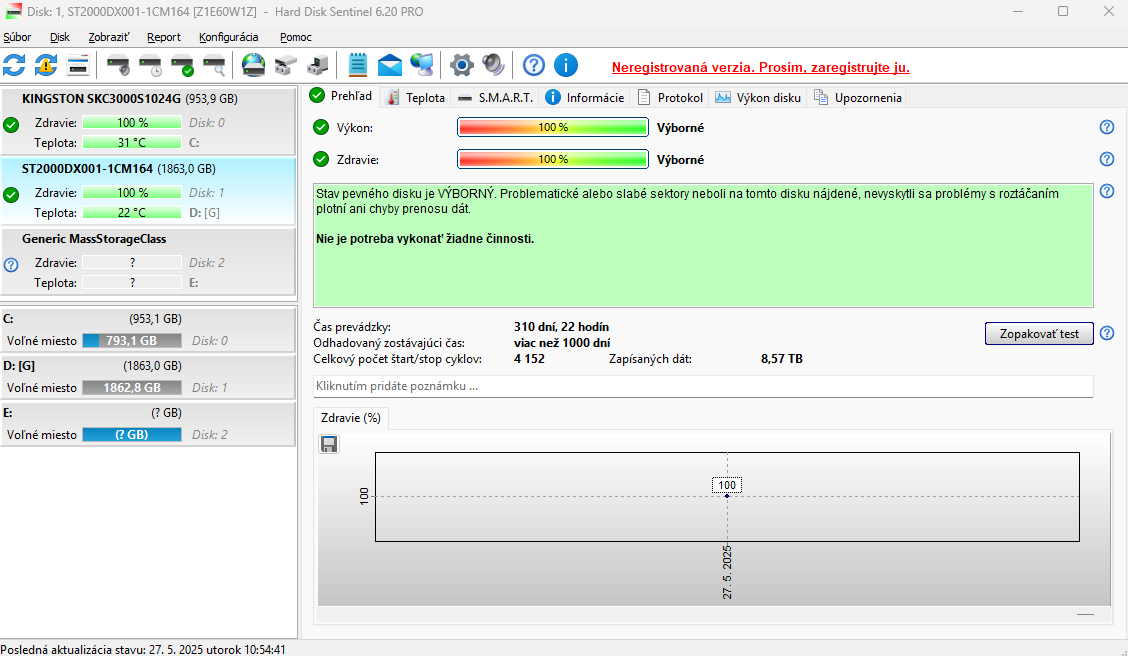1128x656 pixels.
Task: Switch to the S.M.A.R.T. tab
Action: point(496,98)
